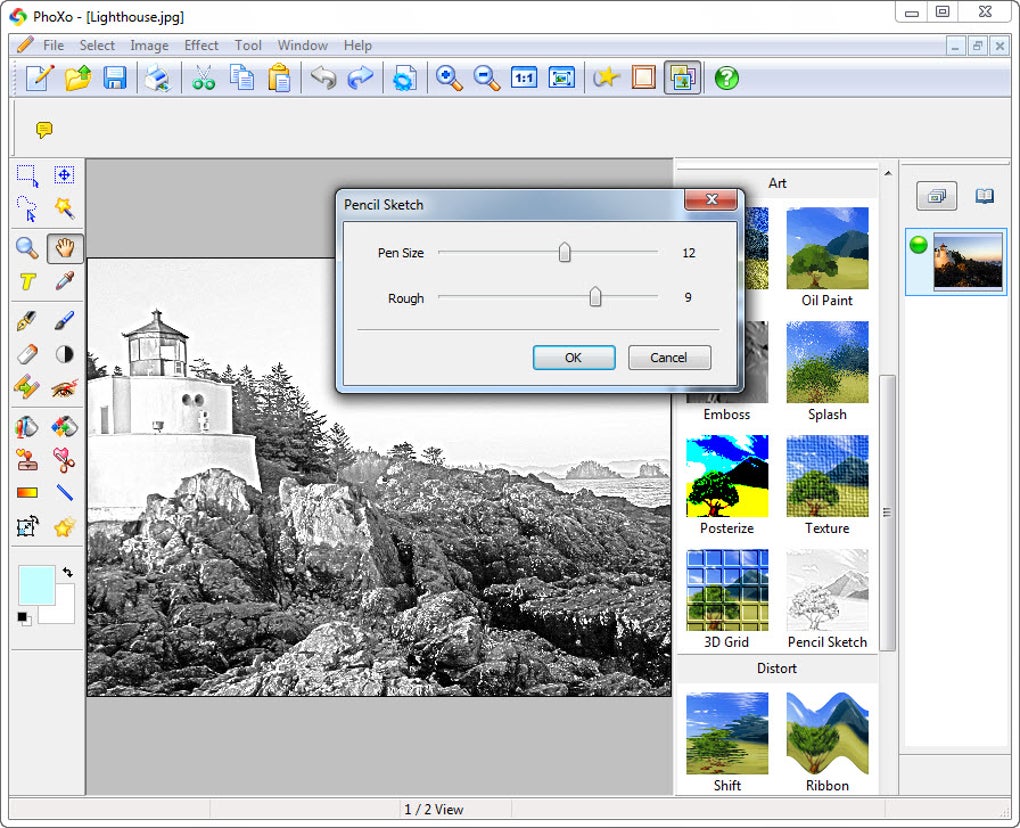Click the Pen Size slider handle
This screenshot has height=828, width=1020.
click(565, 252)
